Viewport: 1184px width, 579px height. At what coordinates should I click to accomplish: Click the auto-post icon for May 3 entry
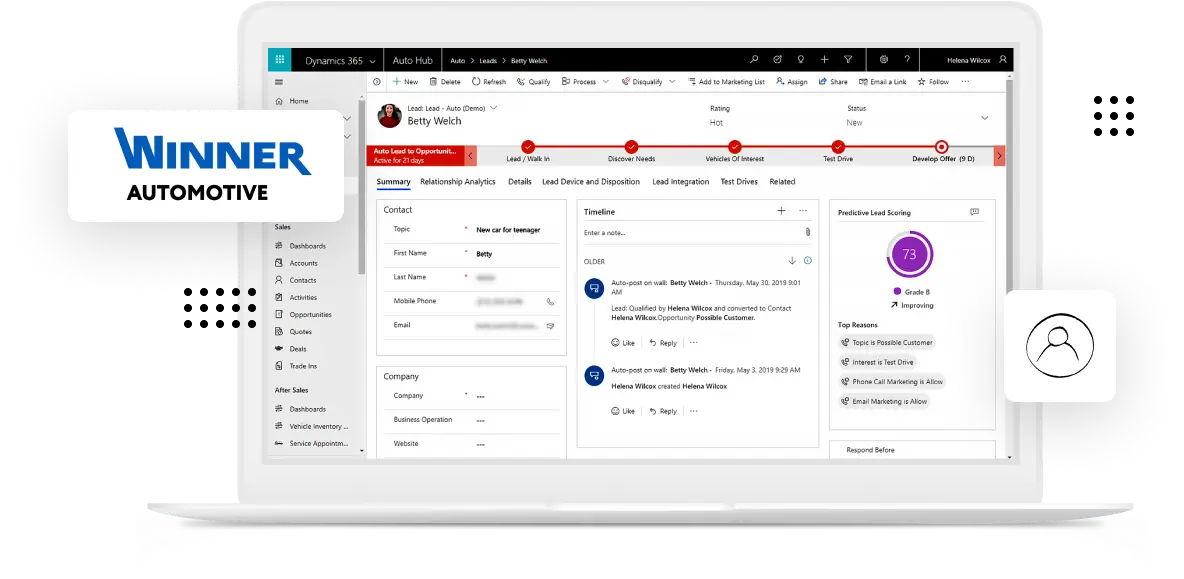point(594,375)
